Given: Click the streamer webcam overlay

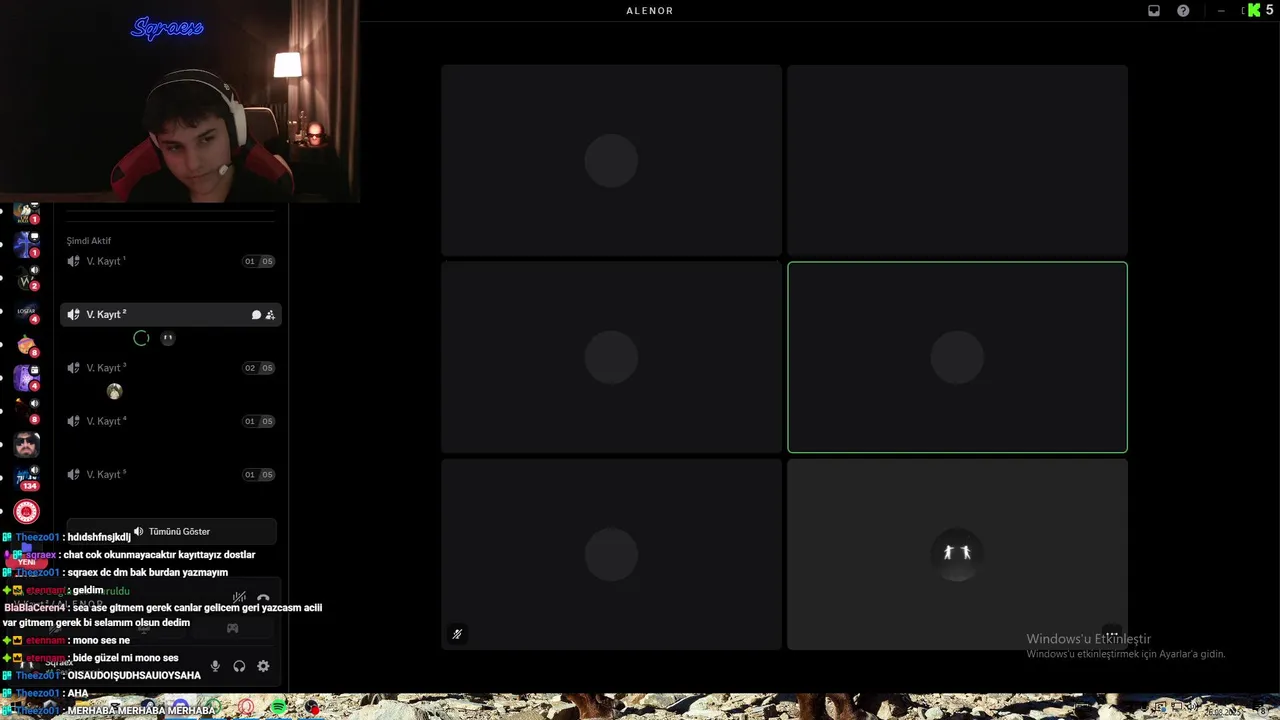Looking at the screenshot, I should (180, 101).
